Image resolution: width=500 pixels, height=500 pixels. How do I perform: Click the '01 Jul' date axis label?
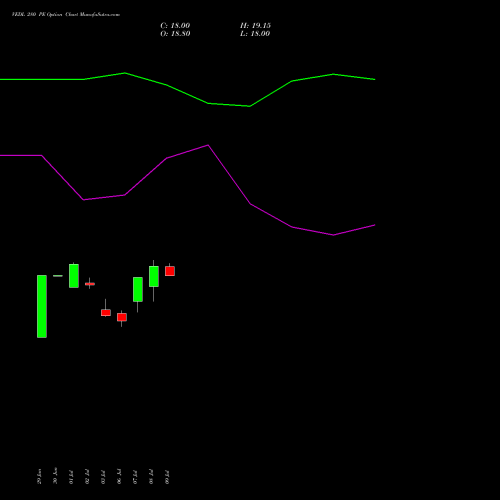click(71, 477)
